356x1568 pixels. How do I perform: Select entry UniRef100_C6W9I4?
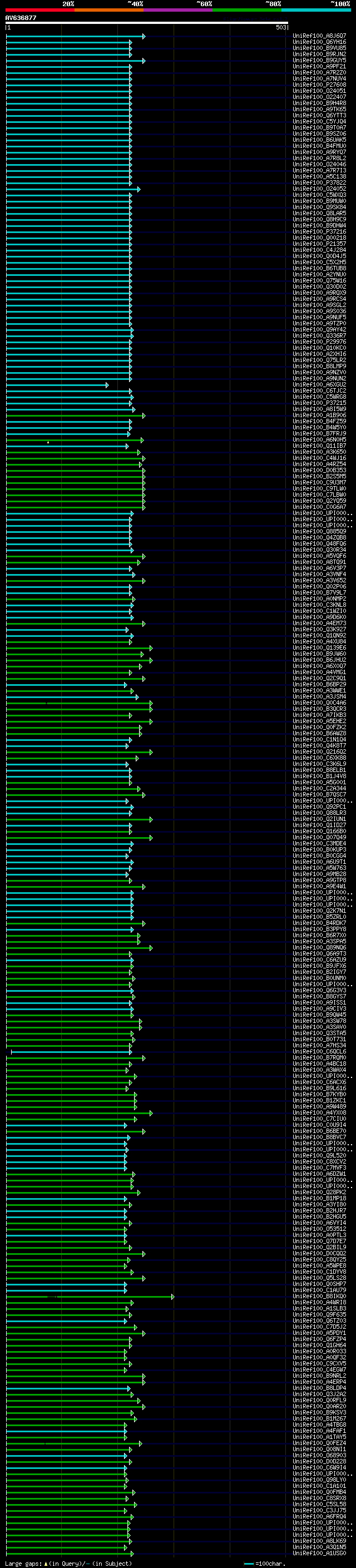tap(319, 1467)
